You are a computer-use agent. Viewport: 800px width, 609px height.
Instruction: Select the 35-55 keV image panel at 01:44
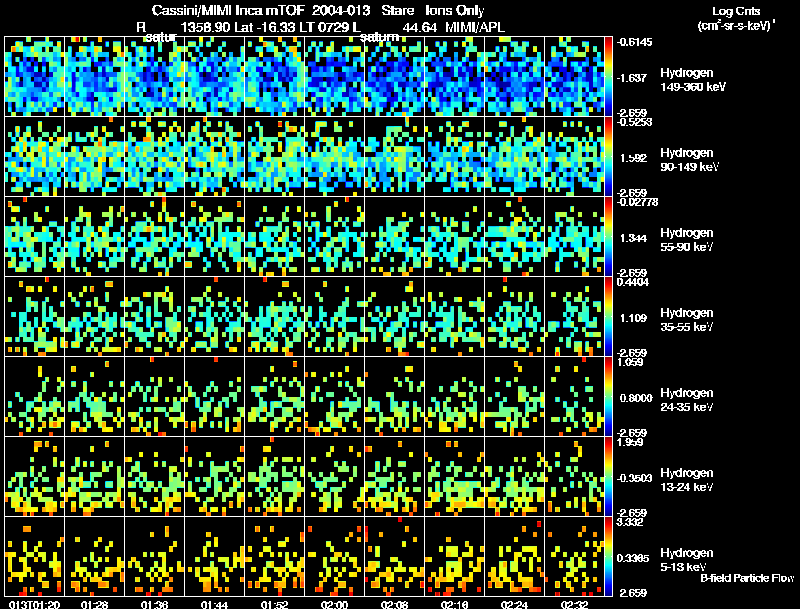coord(215,317)
